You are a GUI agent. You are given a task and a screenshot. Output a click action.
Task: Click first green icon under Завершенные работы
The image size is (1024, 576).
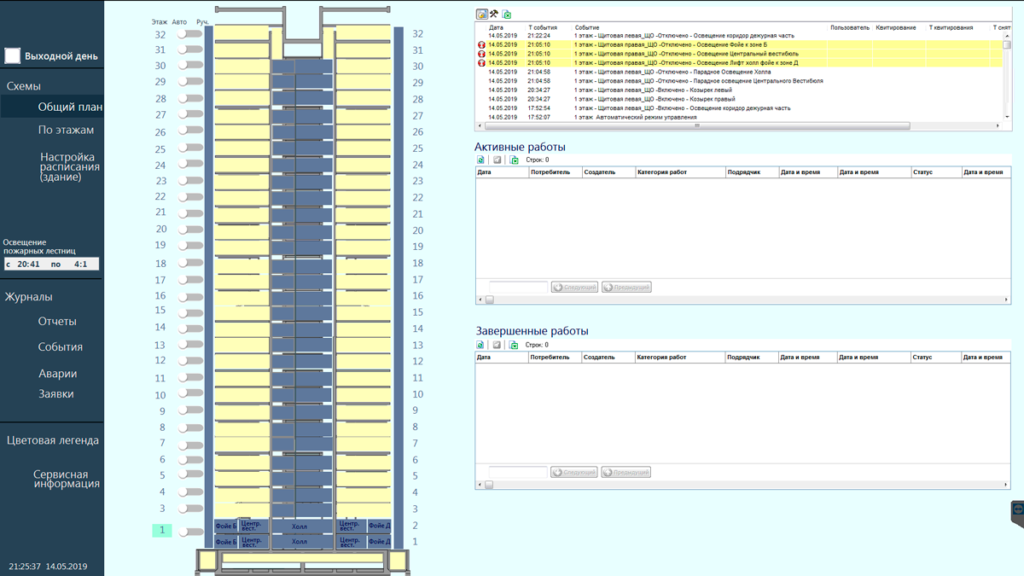click(480, 344)
